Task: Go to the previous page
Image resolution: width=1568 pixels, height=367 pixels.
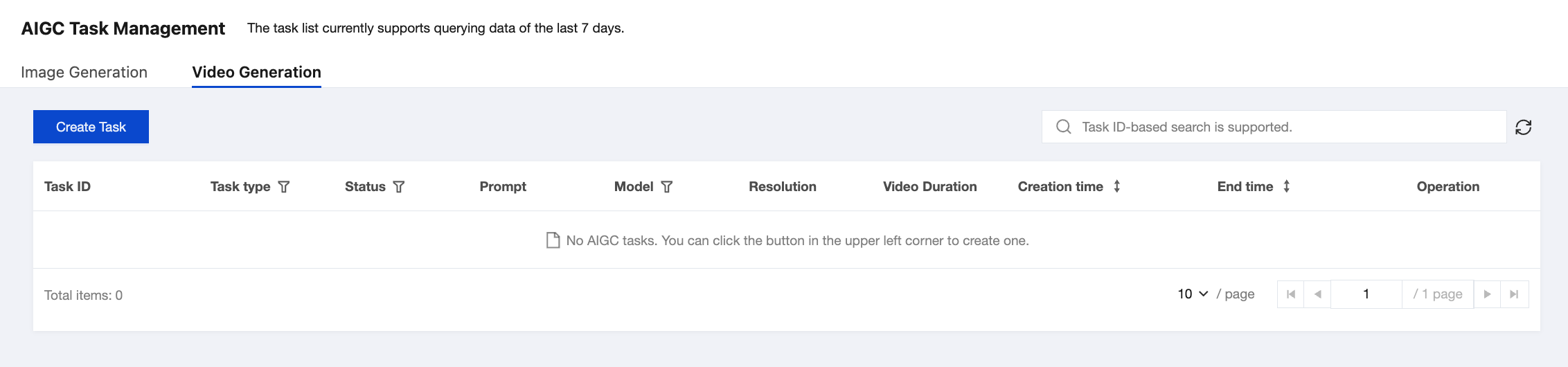Action: pos(1317,294)
